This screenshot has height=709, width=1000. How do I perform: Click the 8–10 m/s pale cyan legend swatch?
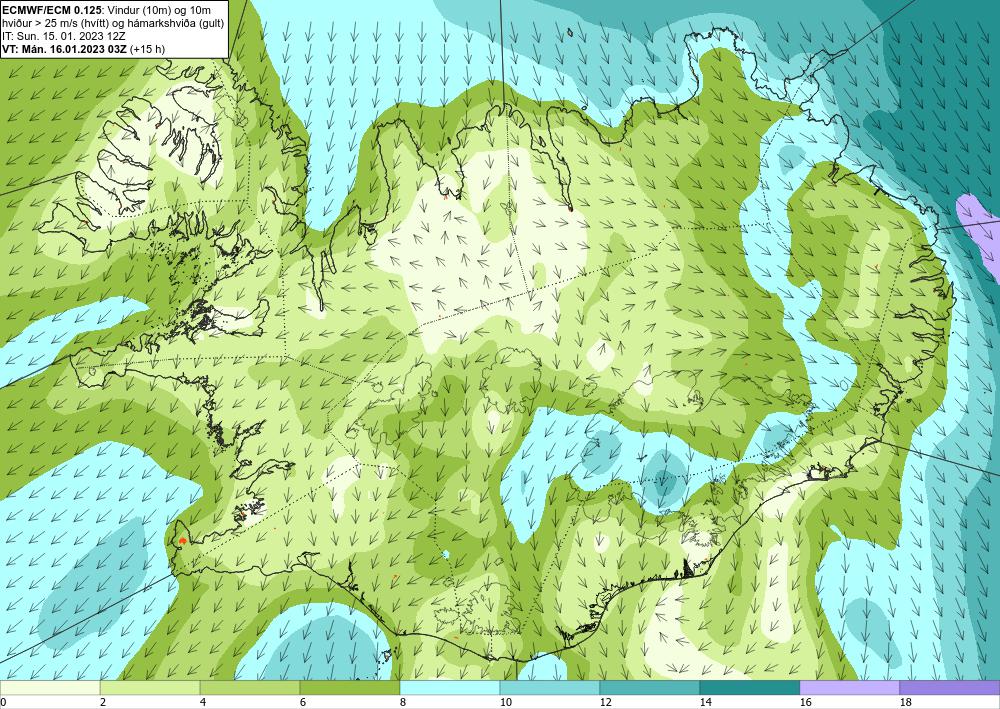coord(450,688)
